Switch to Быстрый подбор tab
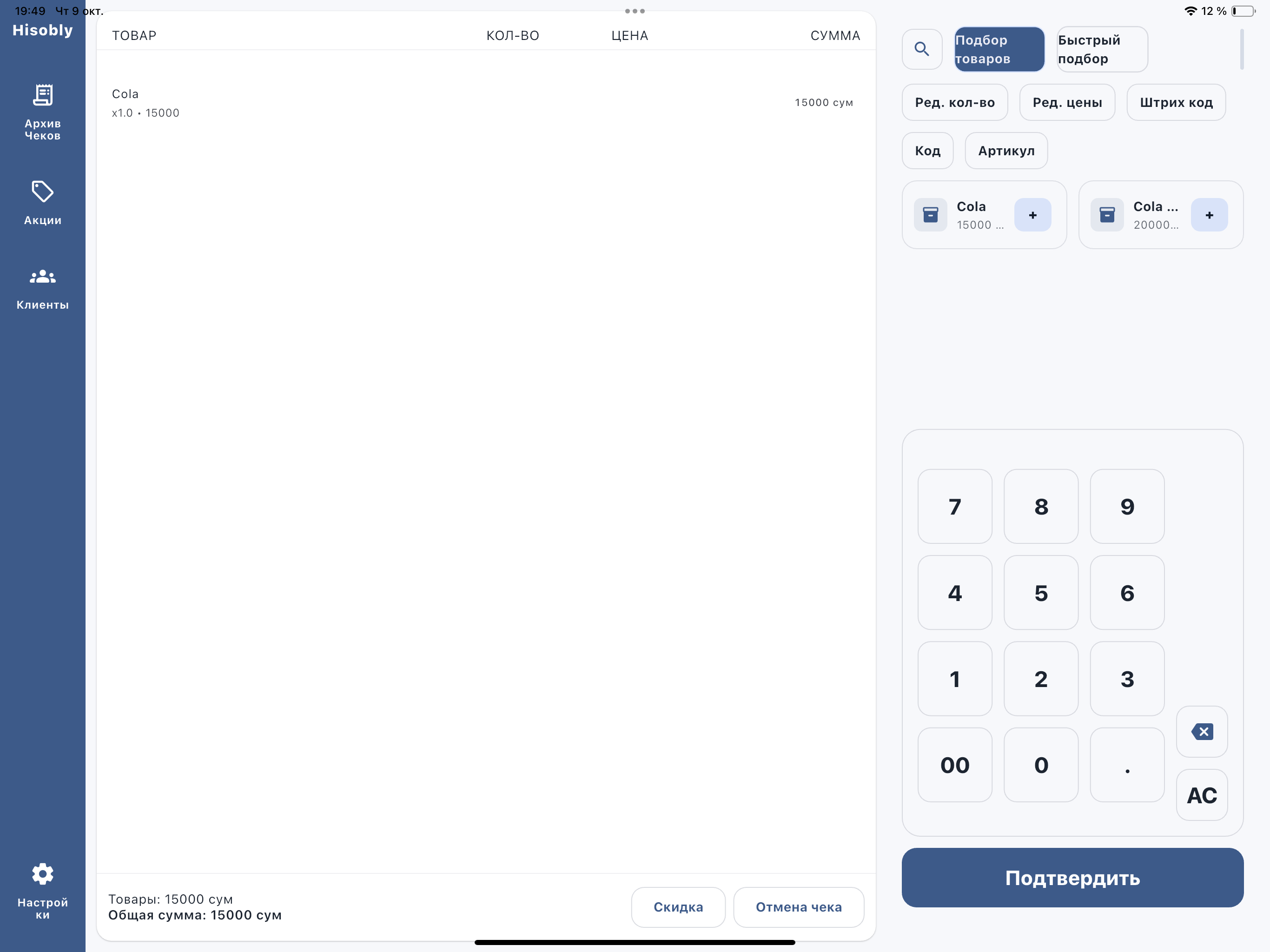Viewport: 1270px width, 952px height. point(1102,49)
